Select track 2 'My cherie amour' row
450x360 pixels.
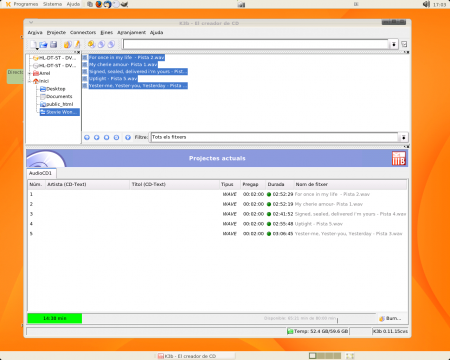pos(217,204)
